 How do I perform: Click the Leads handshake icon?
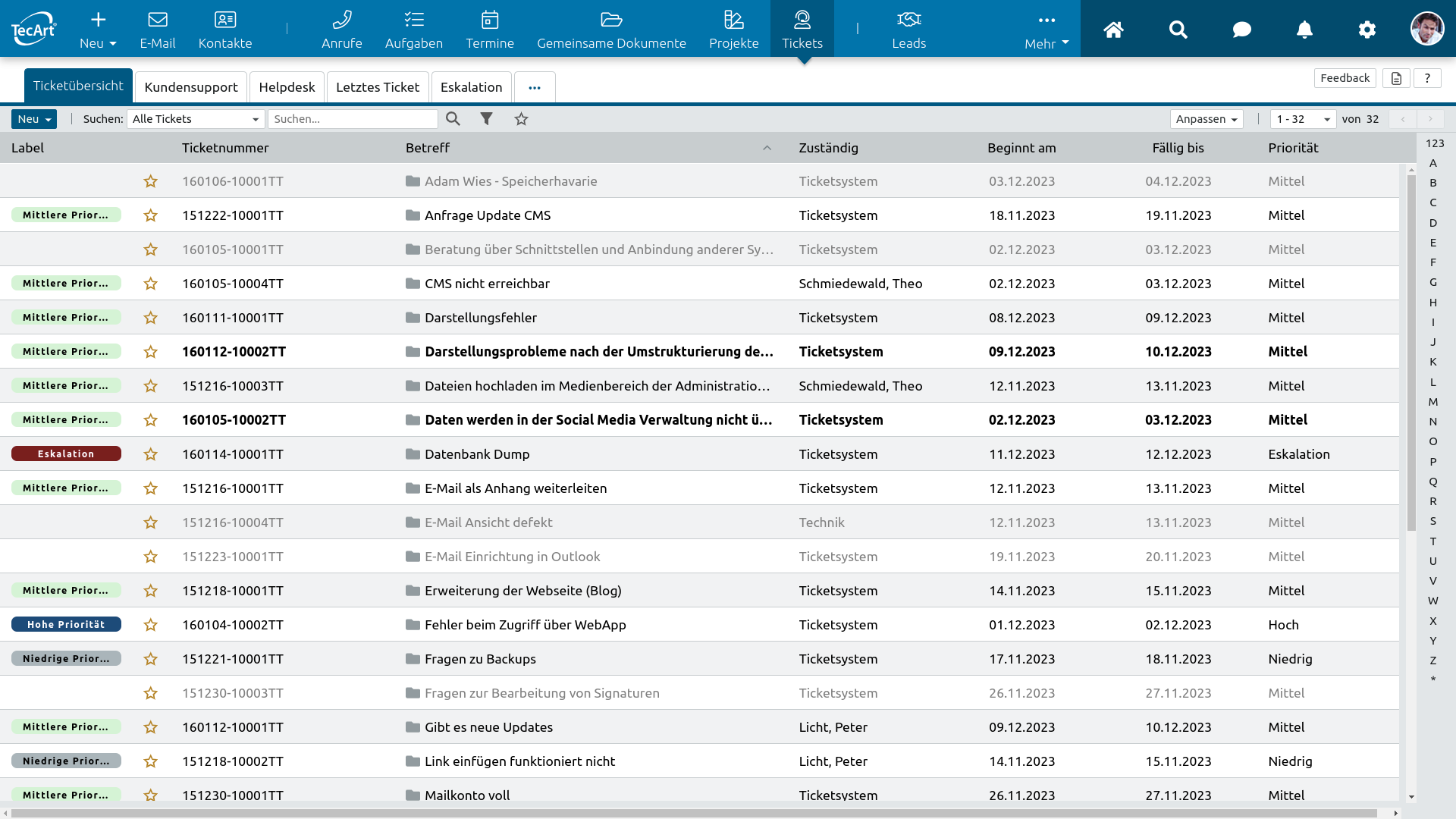point(908,20)
